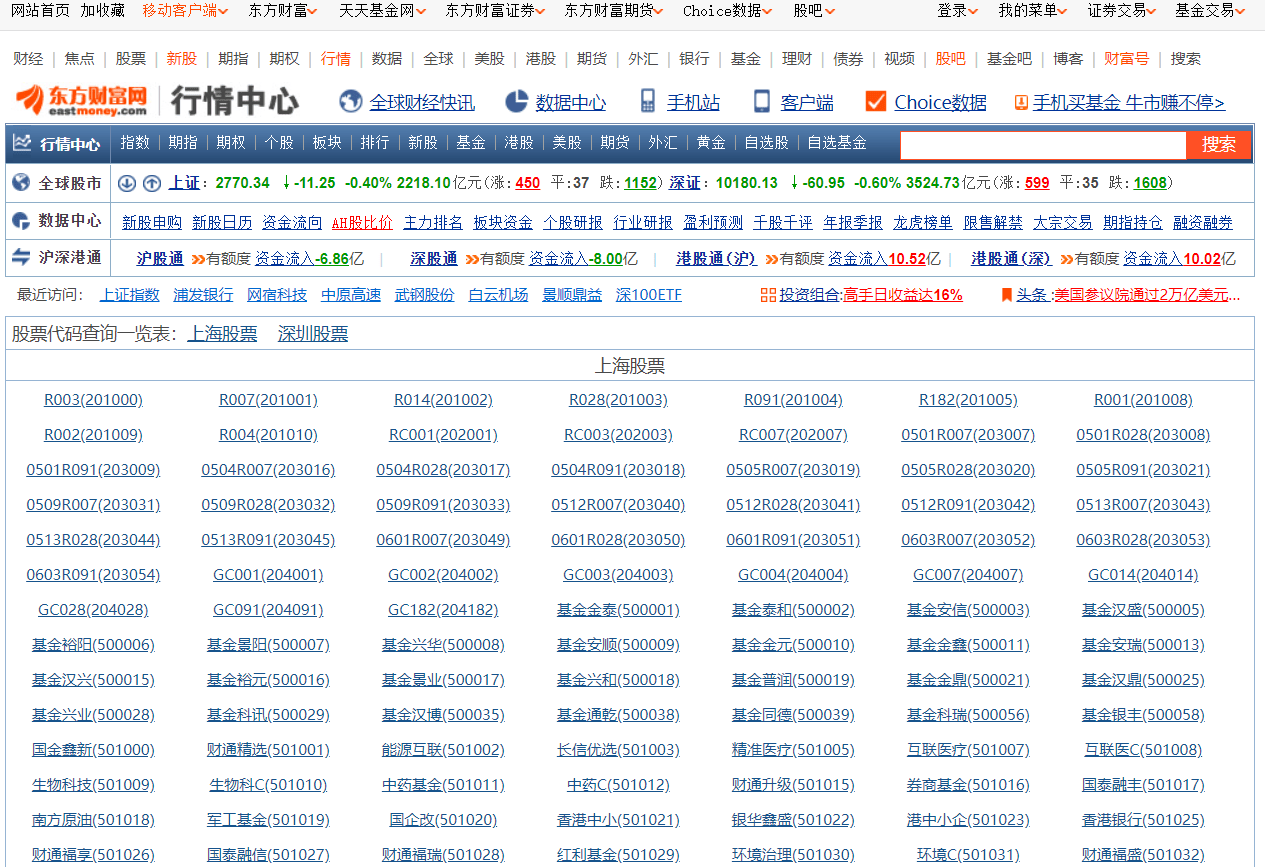1265x867 pixels.
Task: Switch to 上海股票 list tab
Action: tap(222, 334)
